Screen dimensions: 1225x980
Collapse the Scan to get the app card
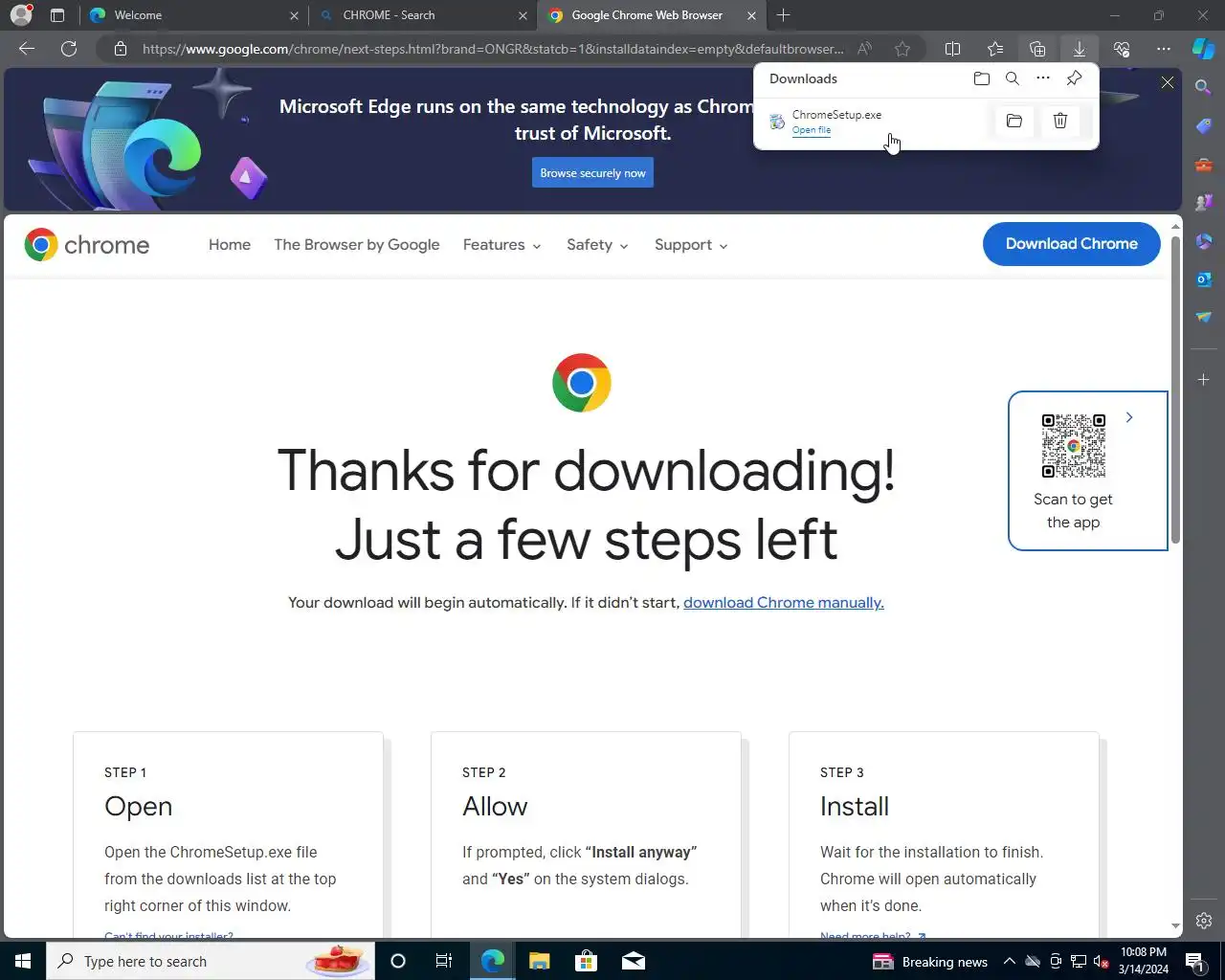coord(1129,417)
